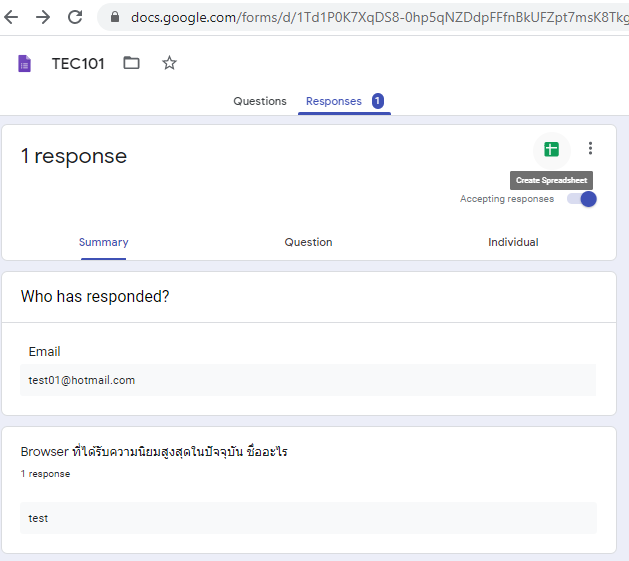Select the Responses tab
Screen dimensions: 629x561
click(334, 101)
